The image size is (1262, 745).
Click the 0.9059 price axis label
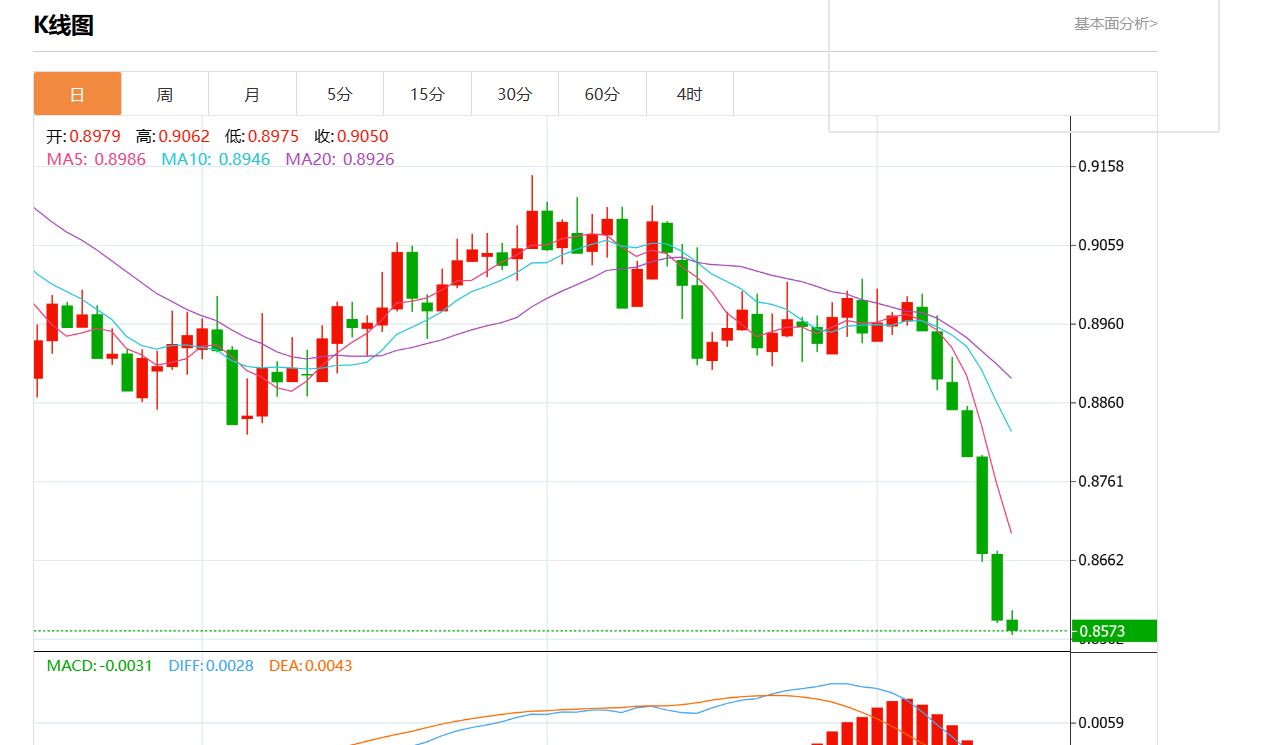tap(1101, 245)
